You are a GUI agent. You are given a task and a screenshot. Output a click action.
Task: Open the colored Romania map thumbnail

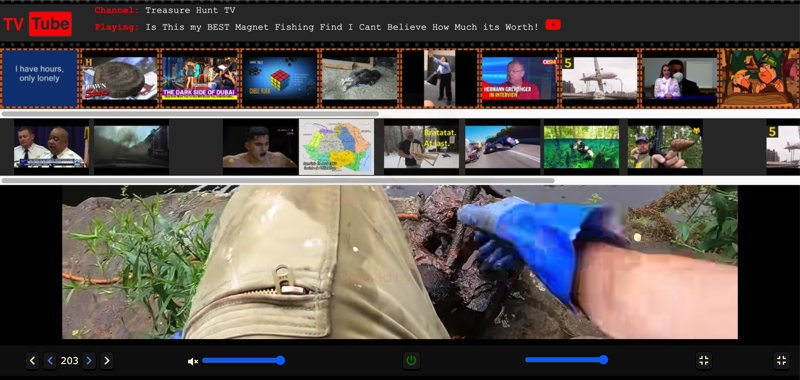click(x=337, y=147)
